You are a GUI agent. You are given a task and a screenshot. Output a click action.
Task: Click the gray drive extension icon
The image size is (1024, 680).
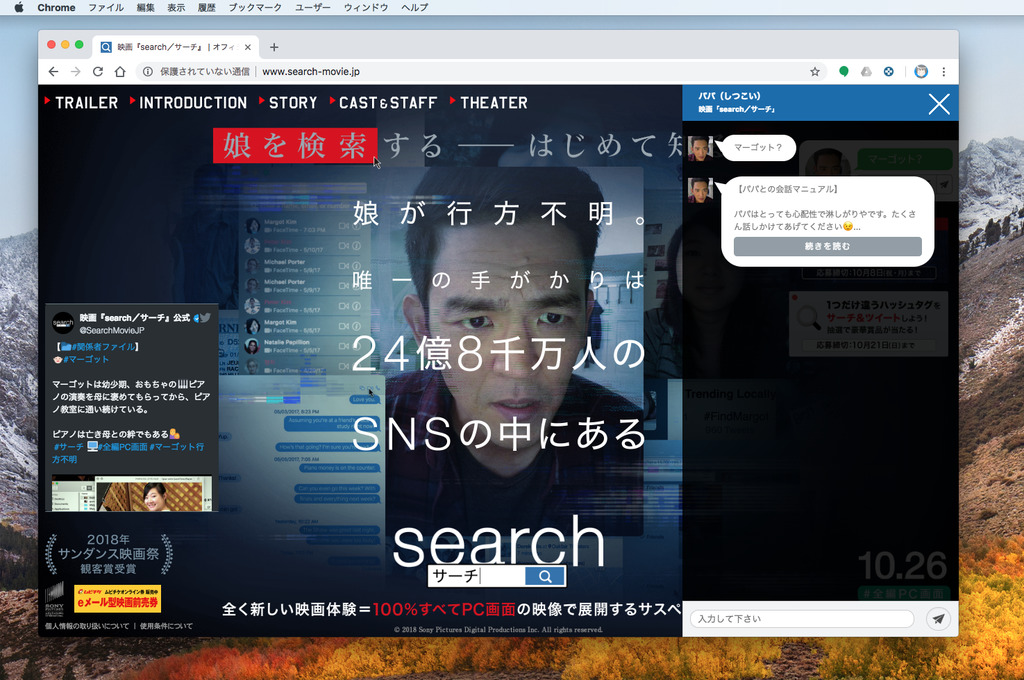coord(866,72)
